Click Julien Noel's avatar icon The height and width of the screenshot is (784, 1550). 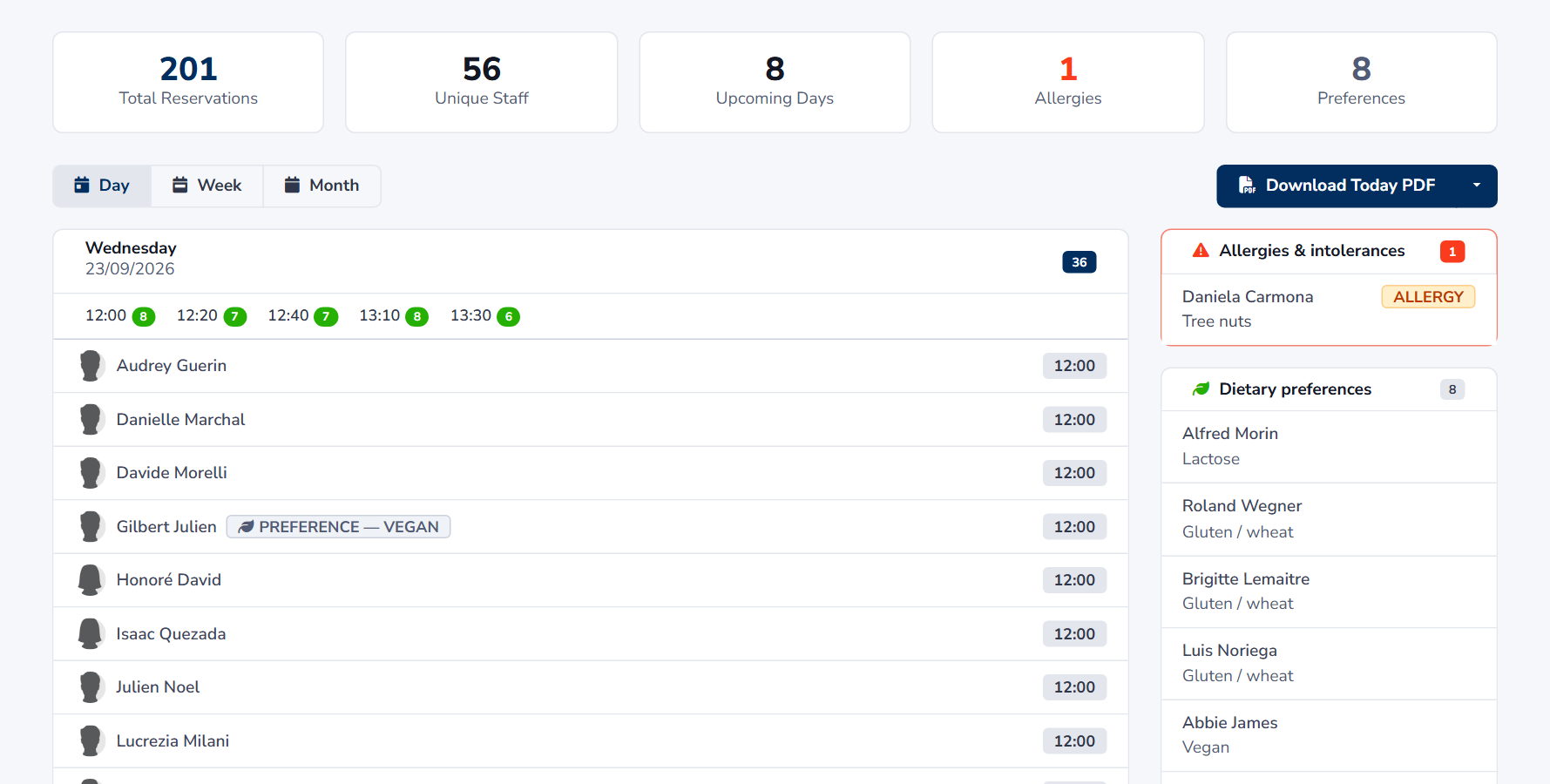[x=91, y=687]
